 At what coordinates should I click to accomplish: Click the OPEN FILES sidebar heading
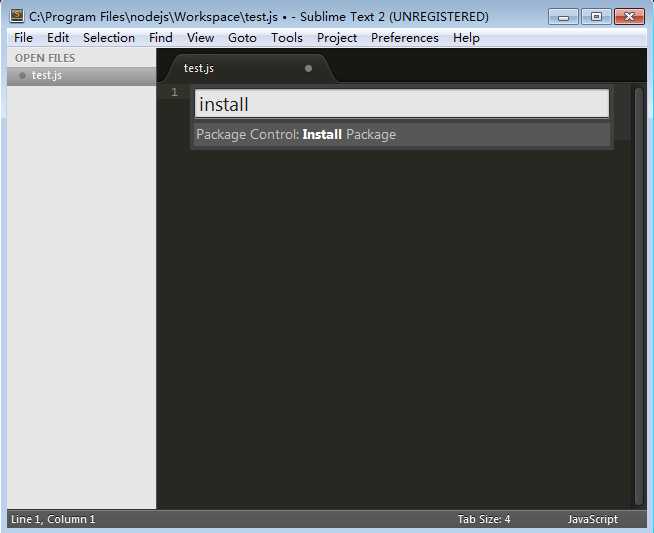click(x=45, y=58)
